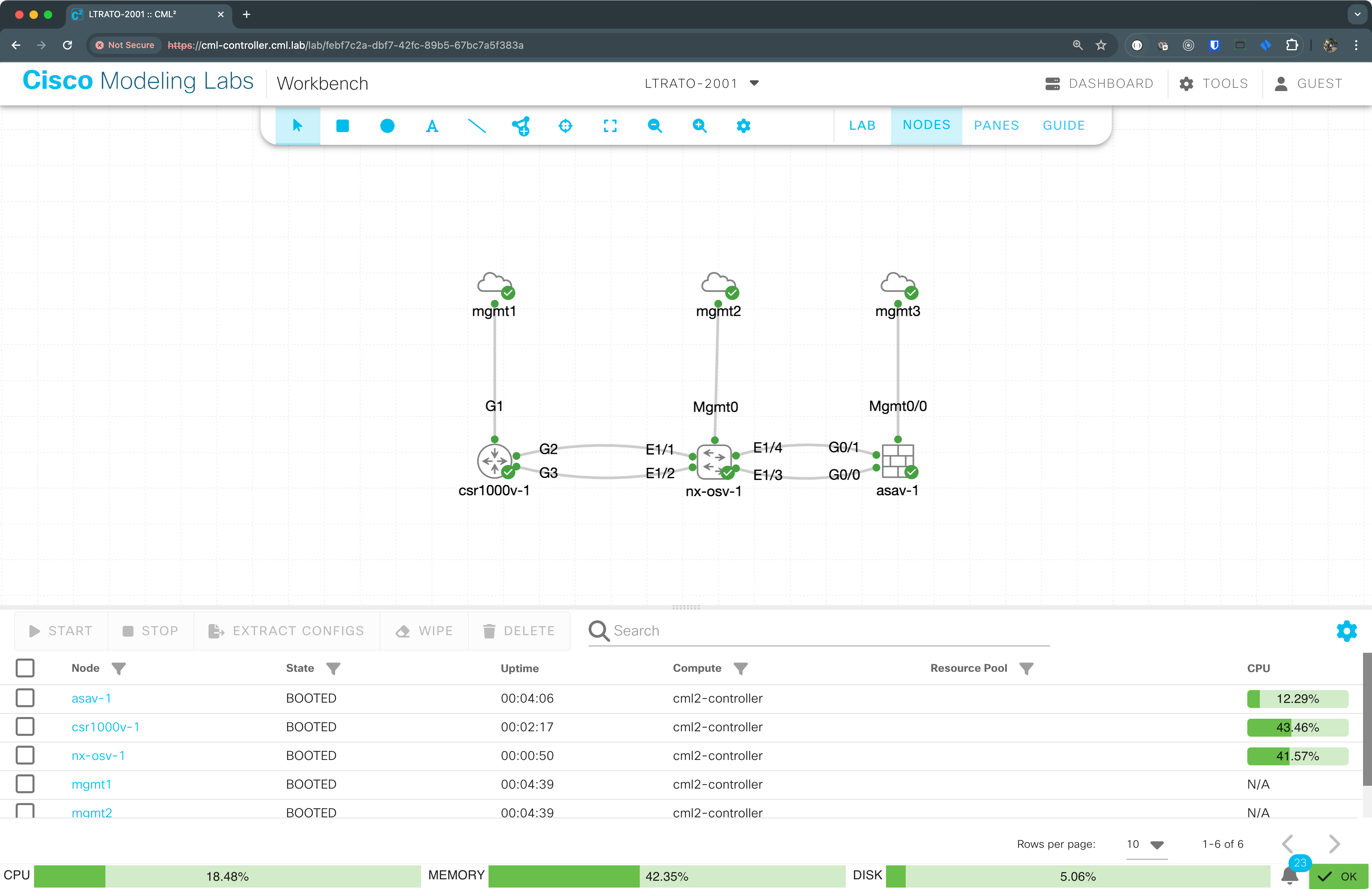Click the DELETE button

(519, 631)
